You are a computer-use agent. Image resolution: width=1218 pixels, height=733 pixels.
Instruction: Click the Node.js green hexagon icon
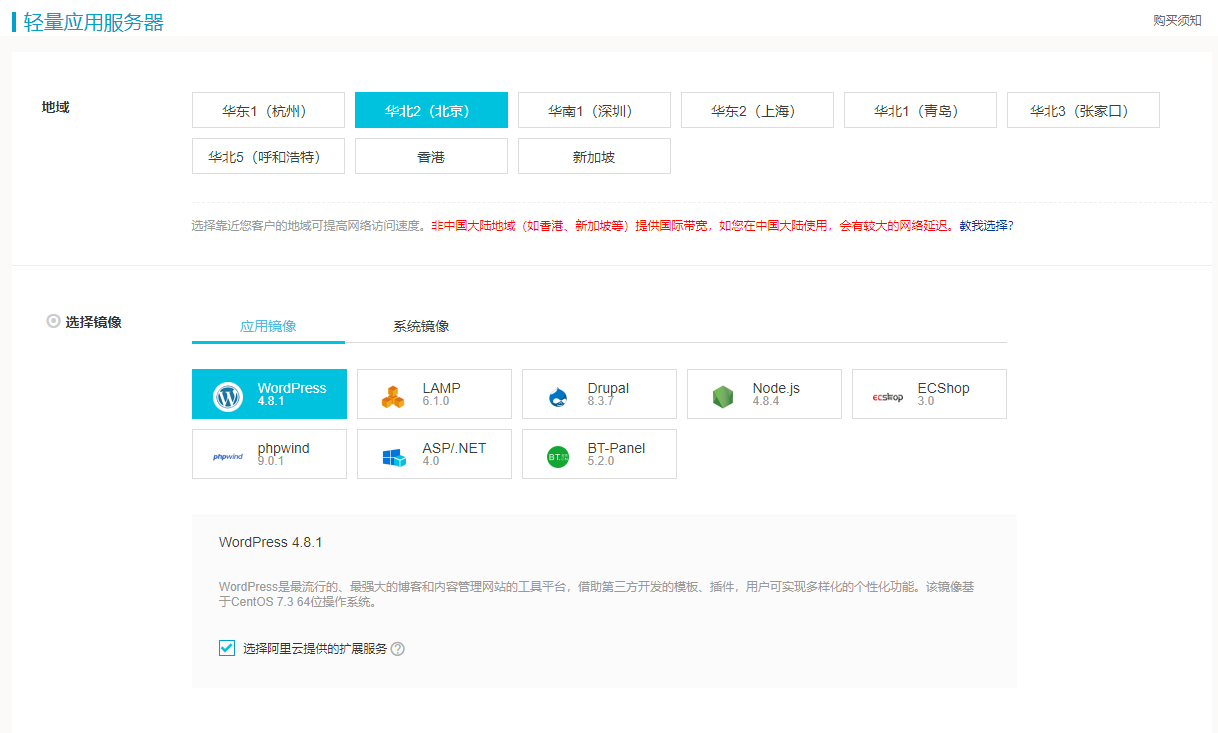tap(723, 397)
